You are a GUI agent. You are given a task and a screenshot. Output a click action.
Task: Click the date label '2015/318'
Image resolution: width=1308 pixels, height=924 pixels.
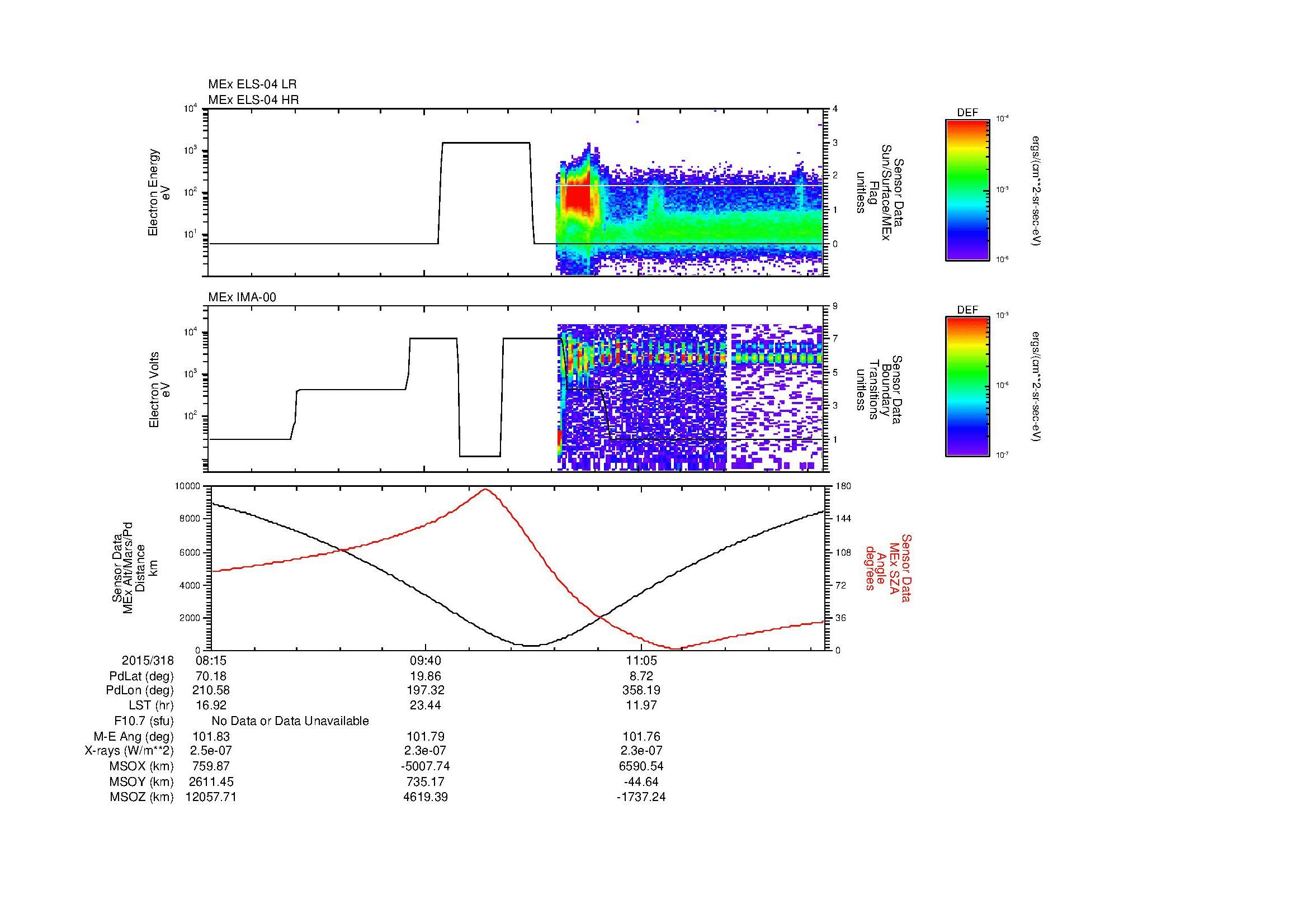[x=148, y=661]
